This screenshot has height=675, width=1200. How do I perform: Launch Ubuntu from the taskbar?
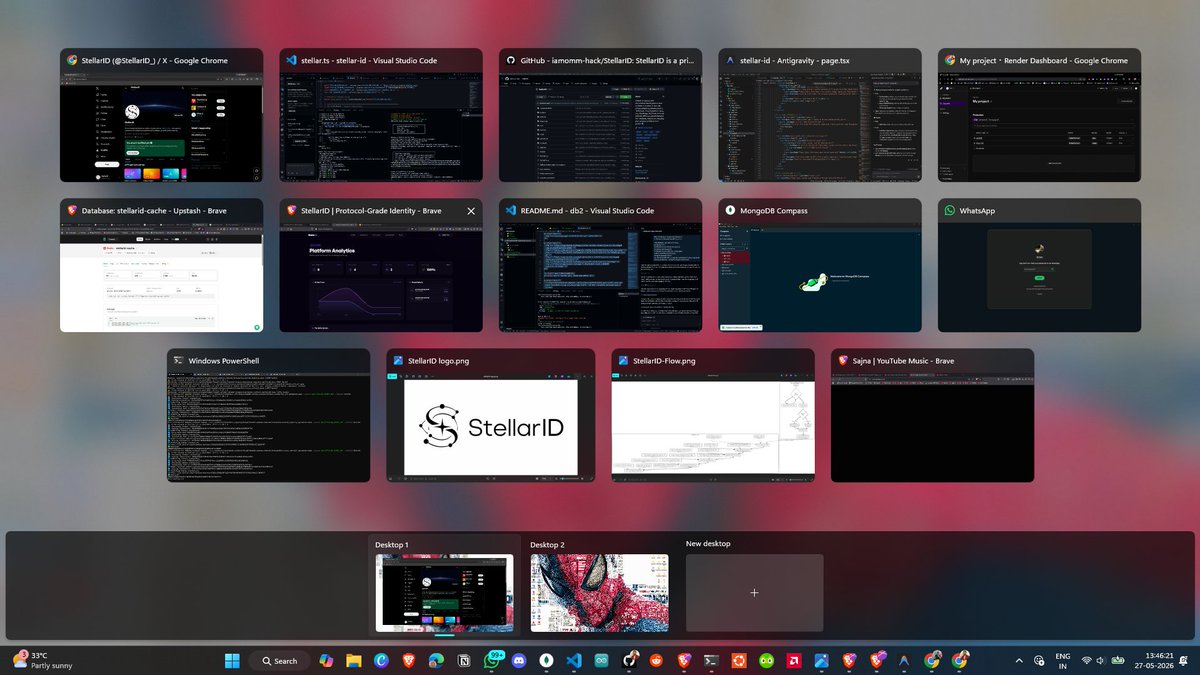point(739,660)
